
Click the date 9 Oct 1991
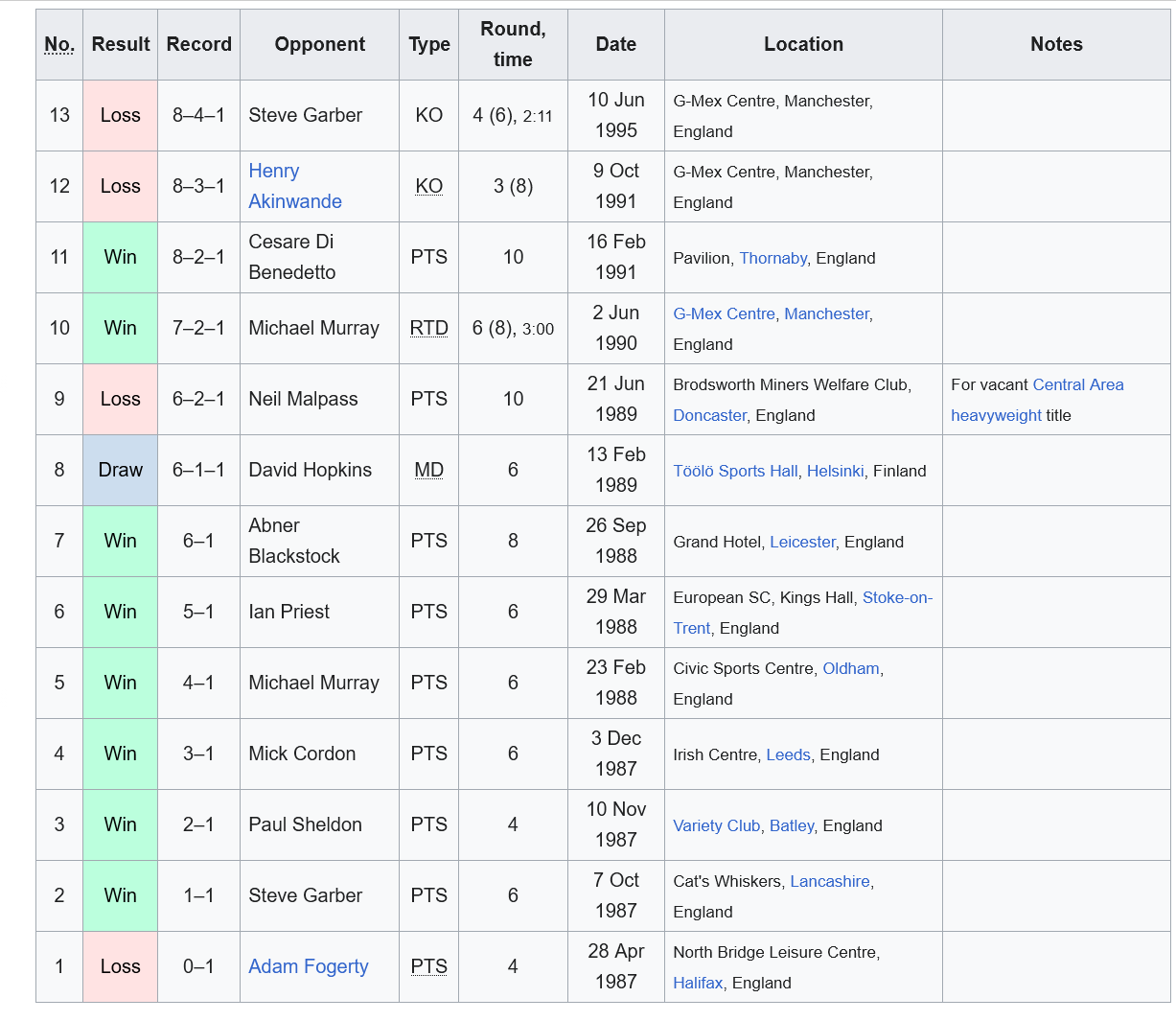coord(616,186)
